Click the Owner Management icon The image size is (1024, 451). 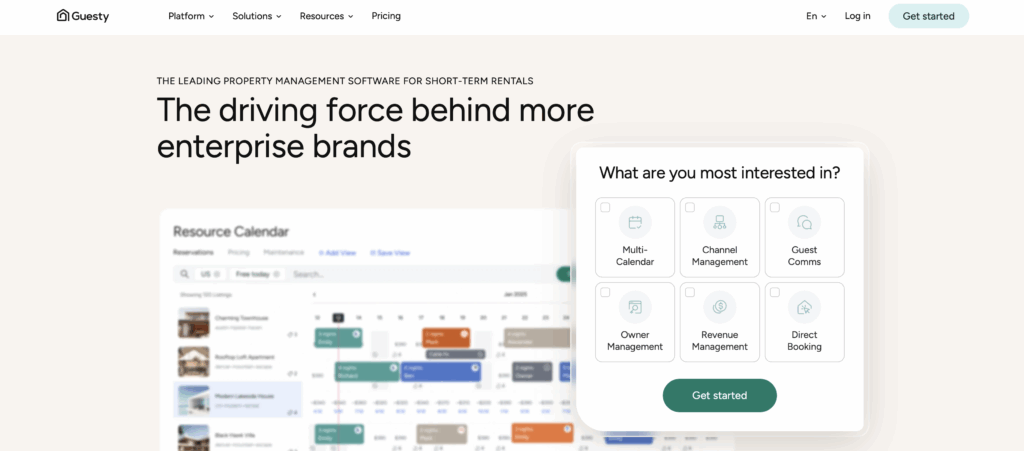[x=635, y=307]
